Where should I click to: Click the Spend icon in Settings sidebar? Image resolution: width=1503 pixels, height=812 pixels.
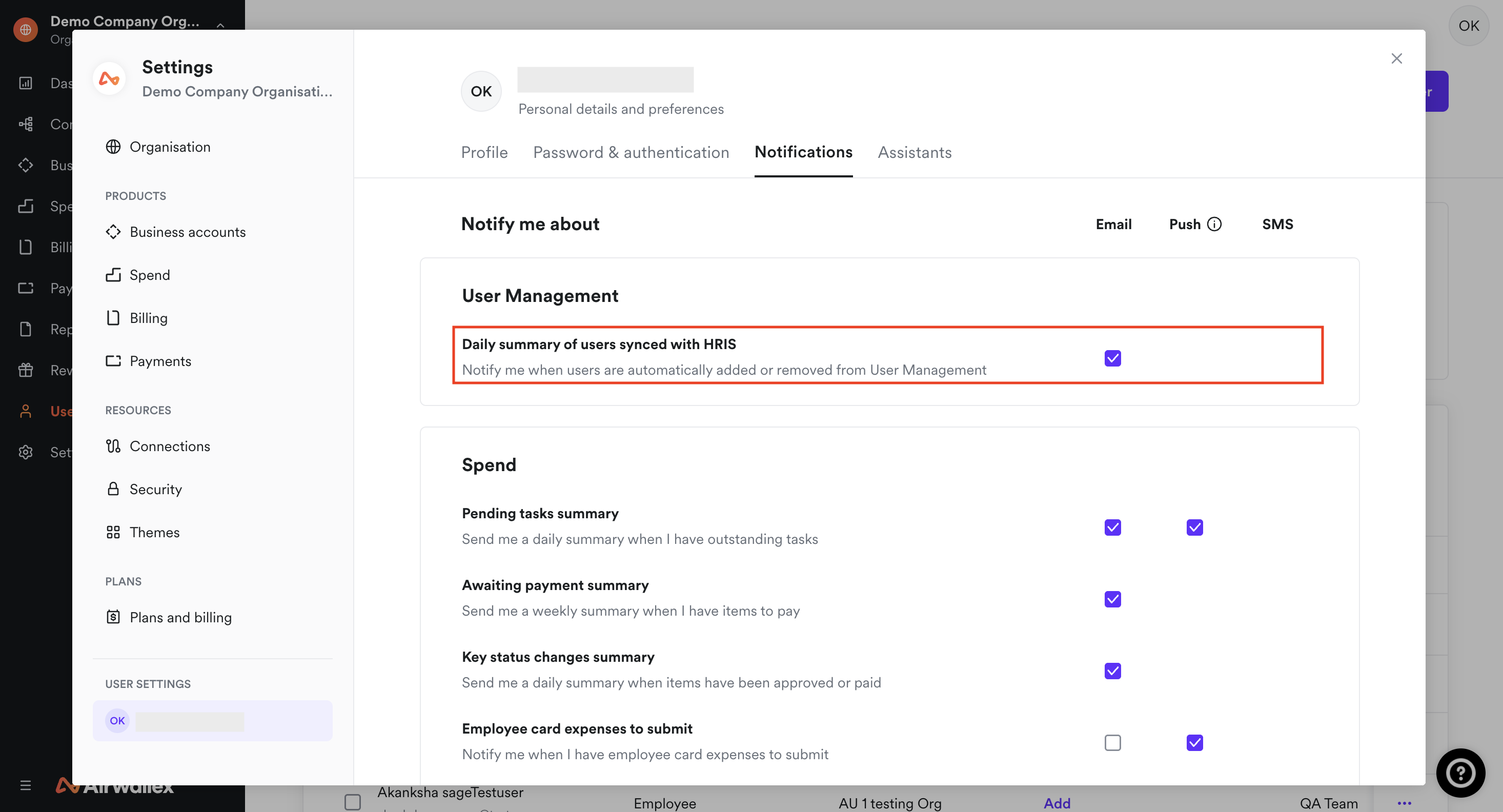click(x=113, y=275)
